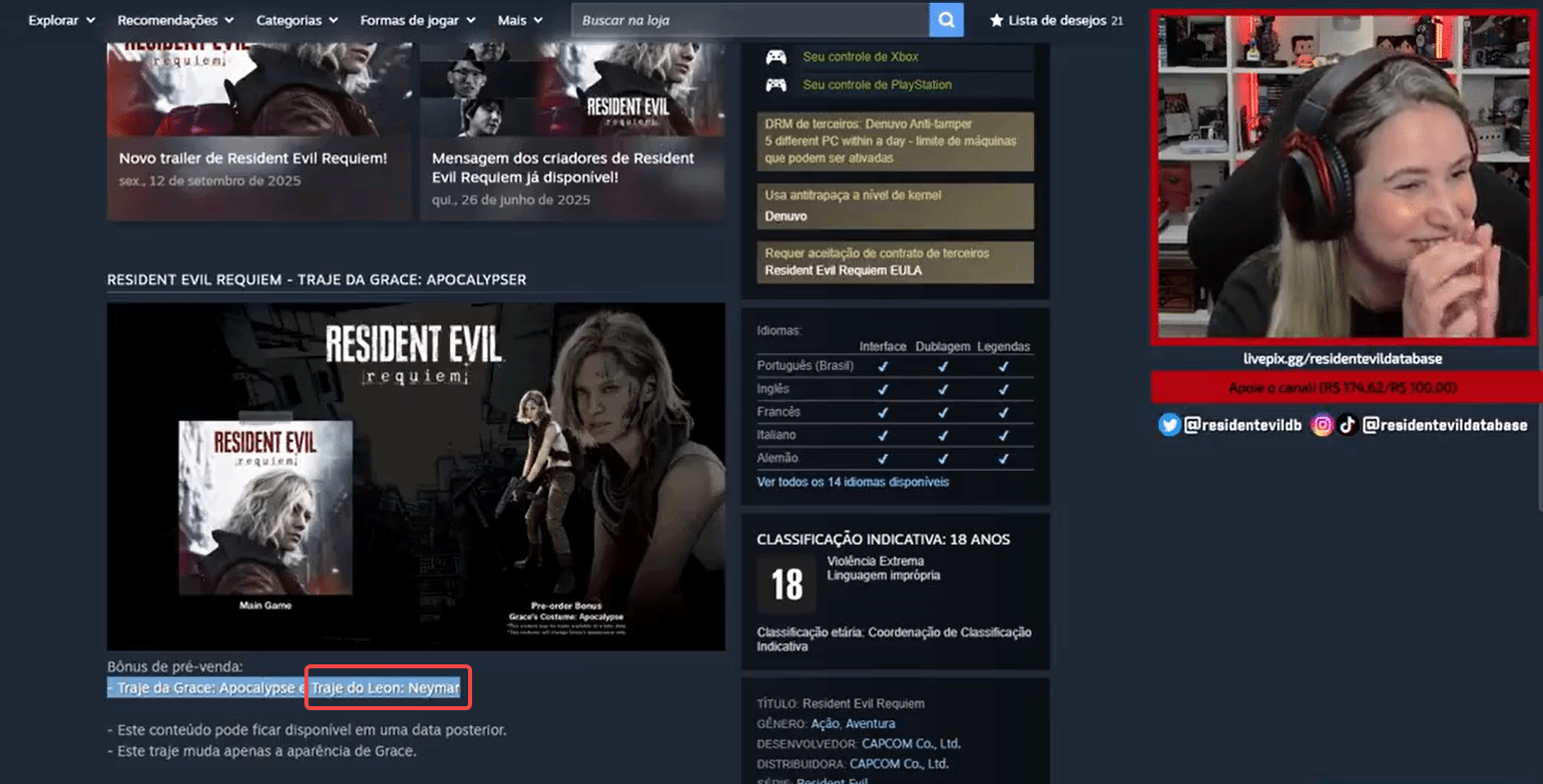Click the Buscar na loja search field

pos(749,20)
